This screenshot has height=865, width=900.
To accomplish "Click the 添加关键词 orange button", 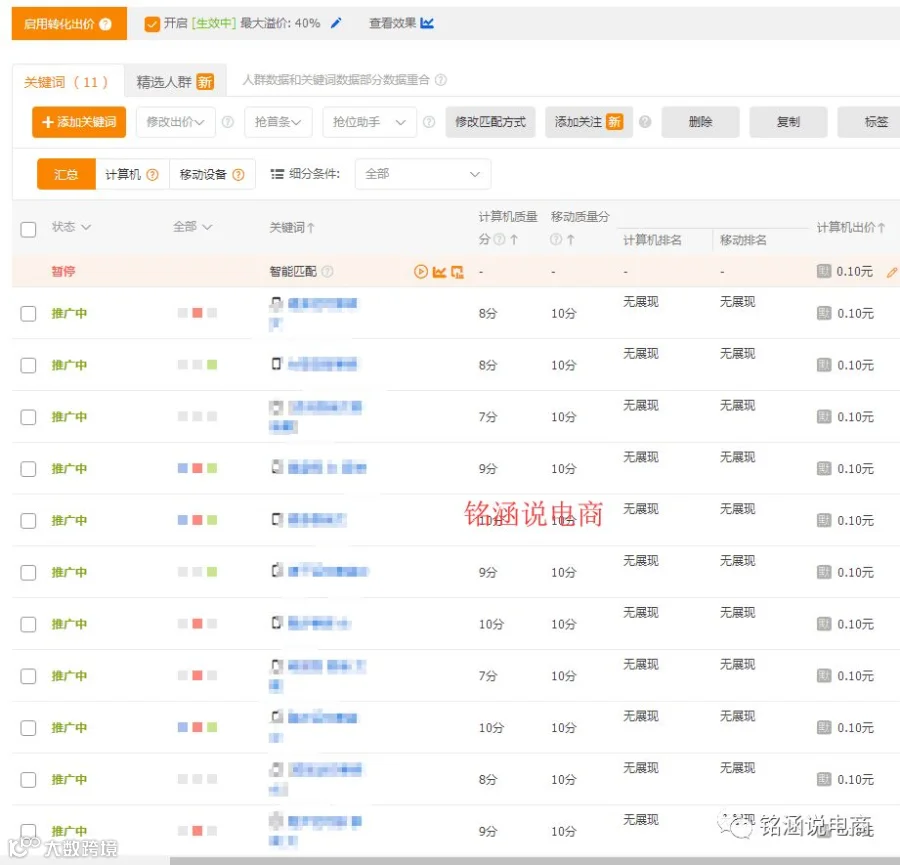I will pyautogui.click(x=79, y=122).
